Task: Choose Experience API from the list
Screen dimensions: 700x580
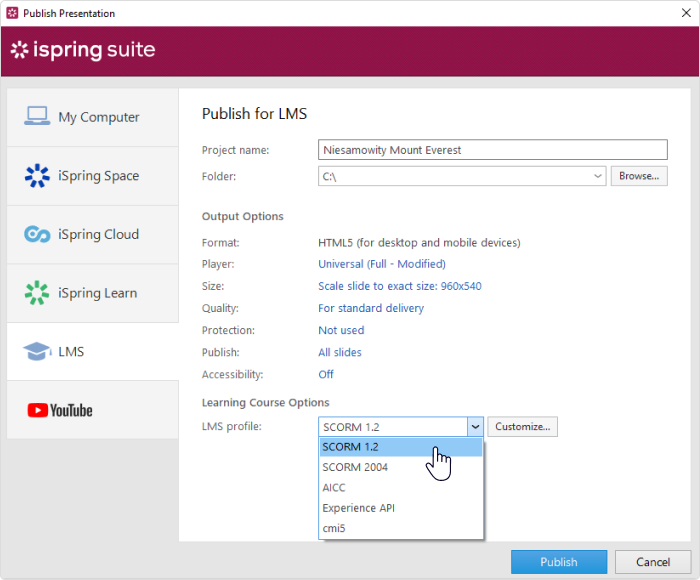Action: coord(401,508)
